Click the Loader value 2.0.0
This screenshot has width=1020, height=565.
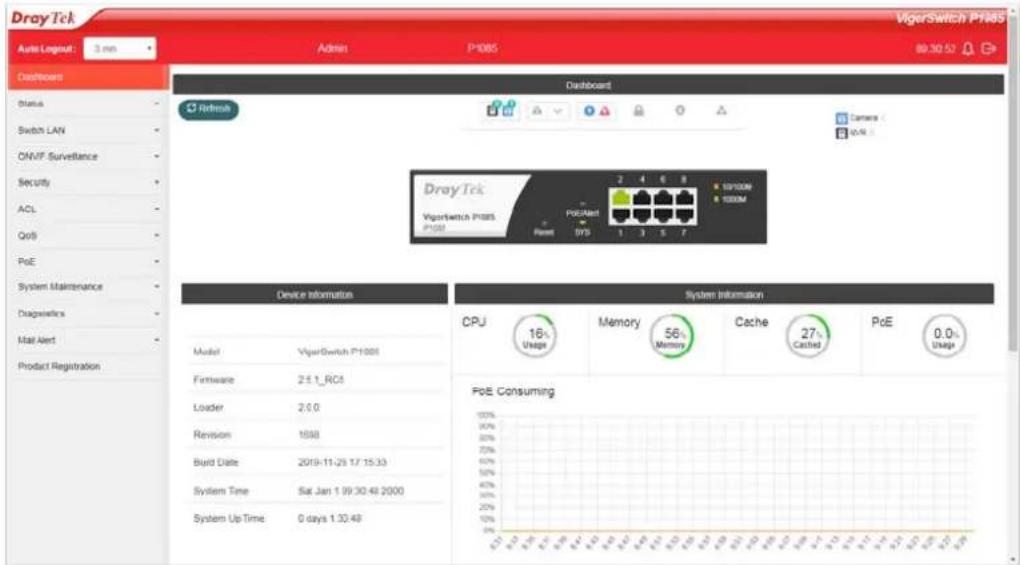(x=308, y=408)
